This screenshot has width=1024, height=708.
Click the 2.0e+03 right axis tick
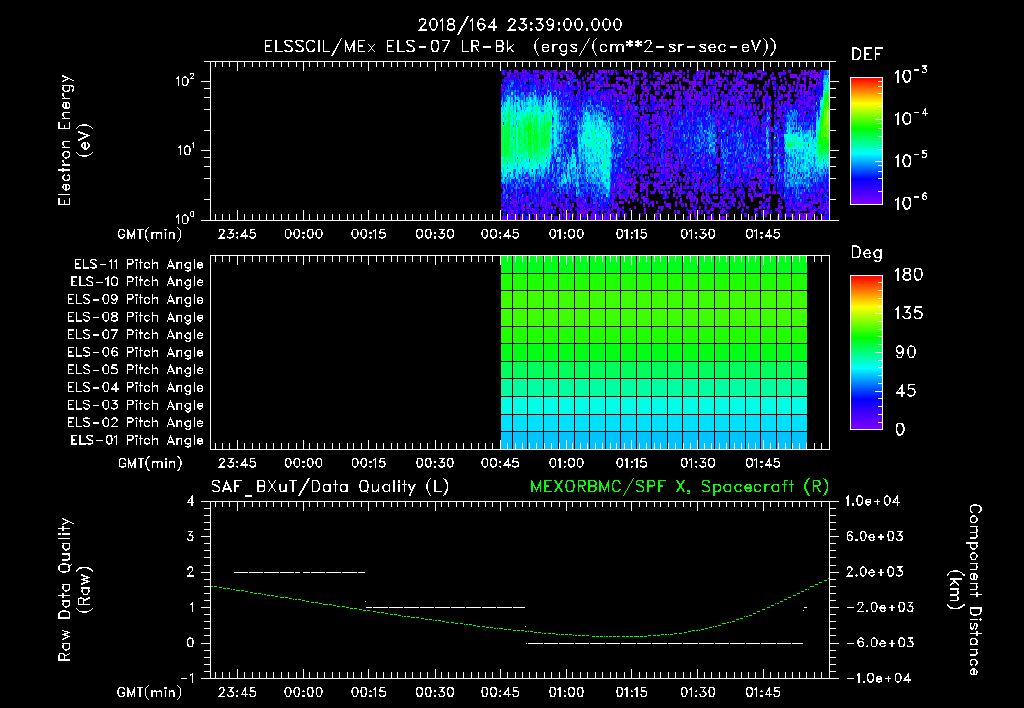[x=874, y=571]
